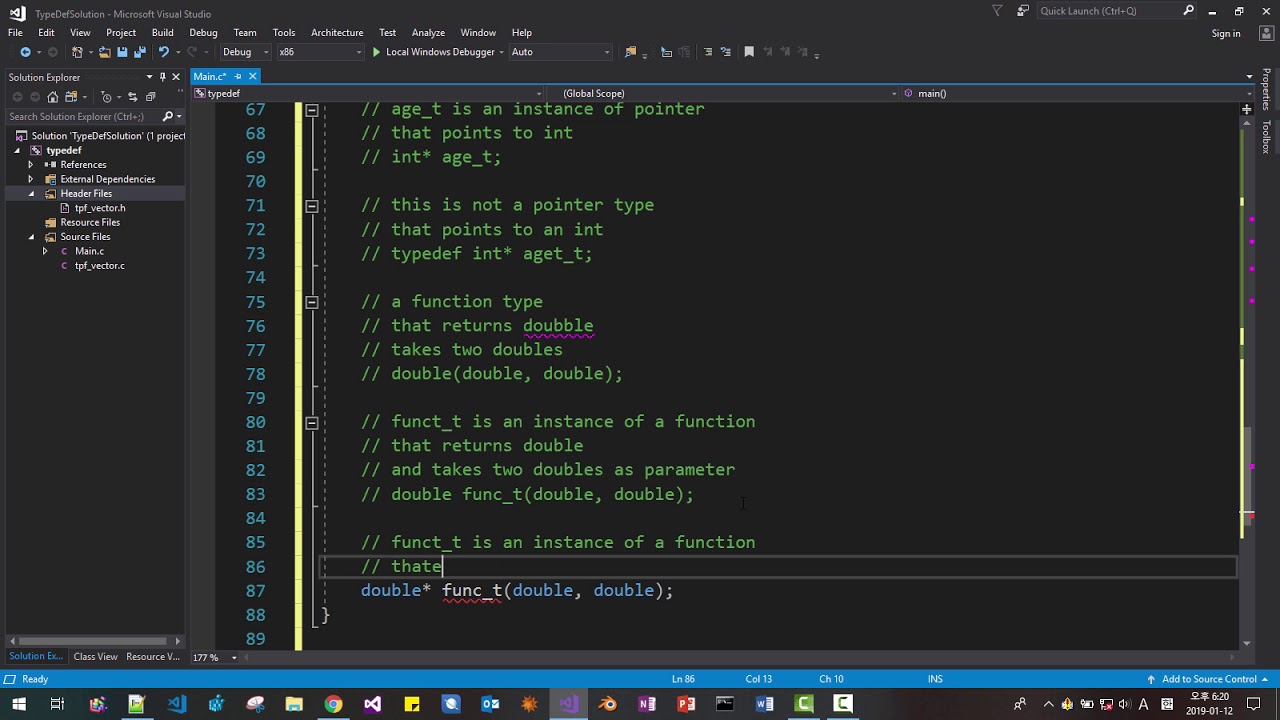Image resolution: width=1280 pixels, height=720 pixels.
Task: Click the Save All toolbar icon
Action: (138, 52)
